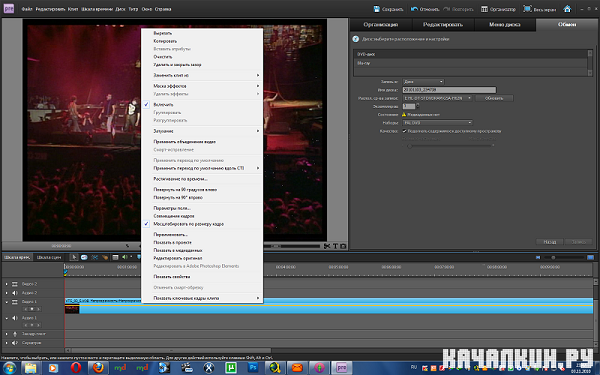Expand the Видео 2 track
The width and height of the screenshot is (600, 375).
click(7, 284)
